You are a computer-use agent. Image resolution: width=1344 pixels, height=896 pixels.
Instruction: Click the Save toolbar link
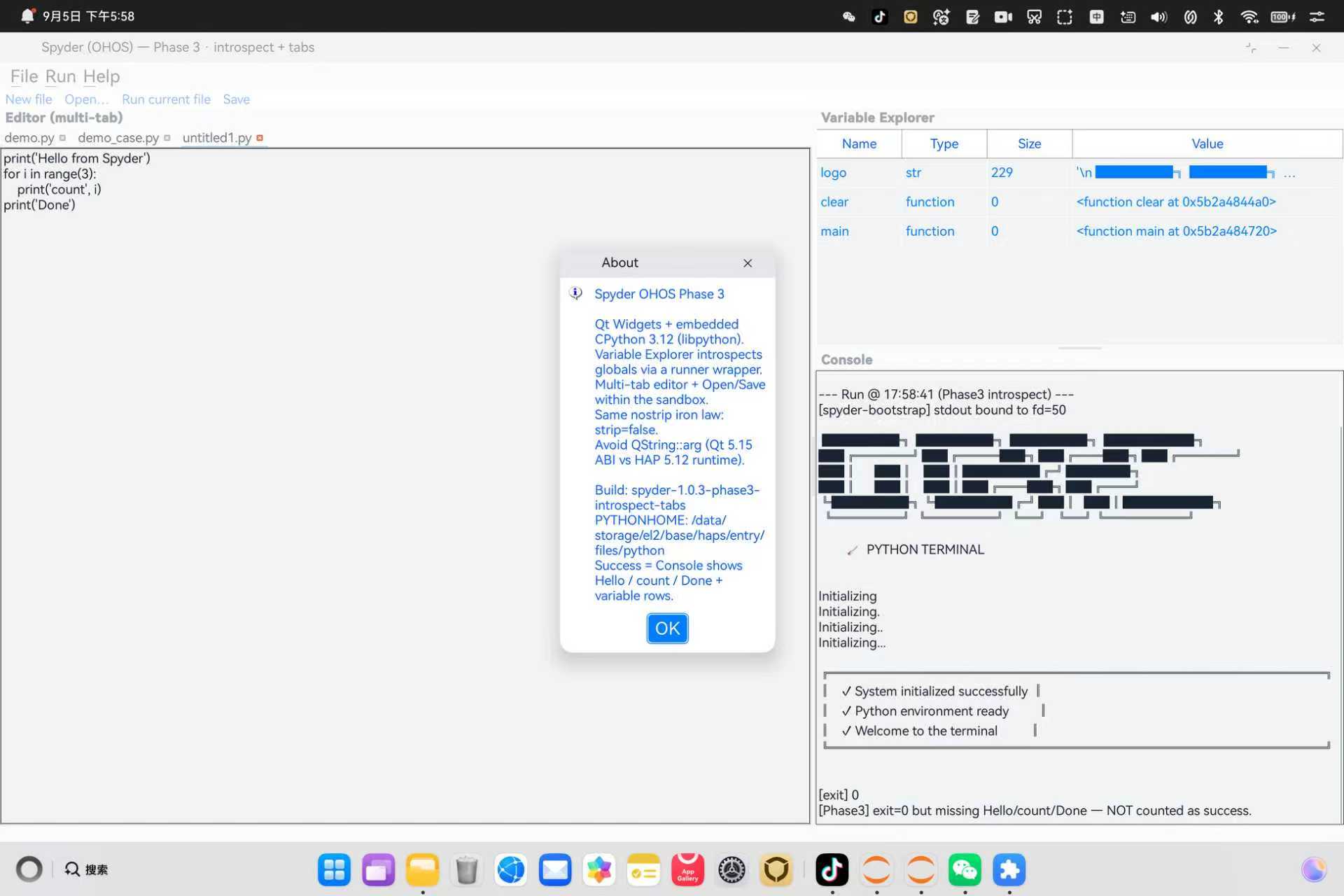click(x=237, y=99)
